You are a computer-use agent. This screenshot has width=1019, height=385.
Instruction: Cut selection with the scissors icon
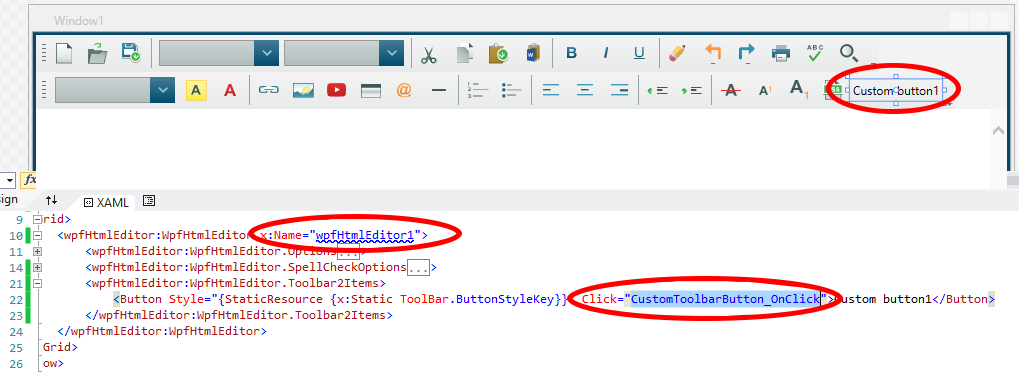(x=428, y=54)
